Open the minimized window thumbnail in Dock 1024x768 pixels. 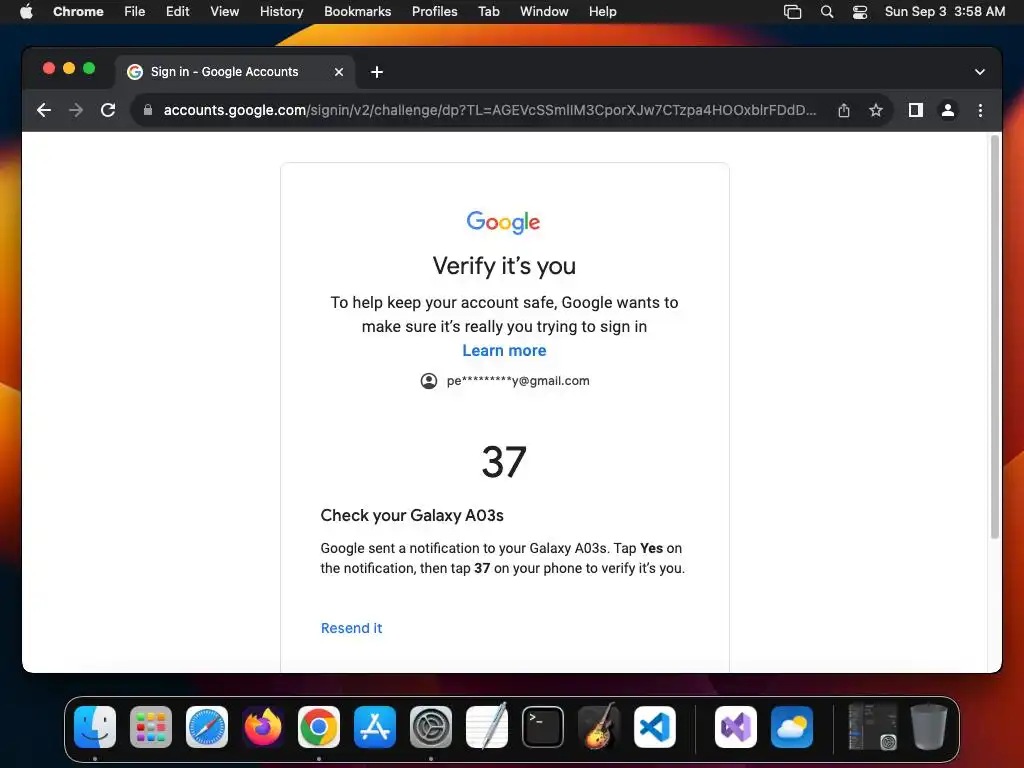[x=872, y=726]
